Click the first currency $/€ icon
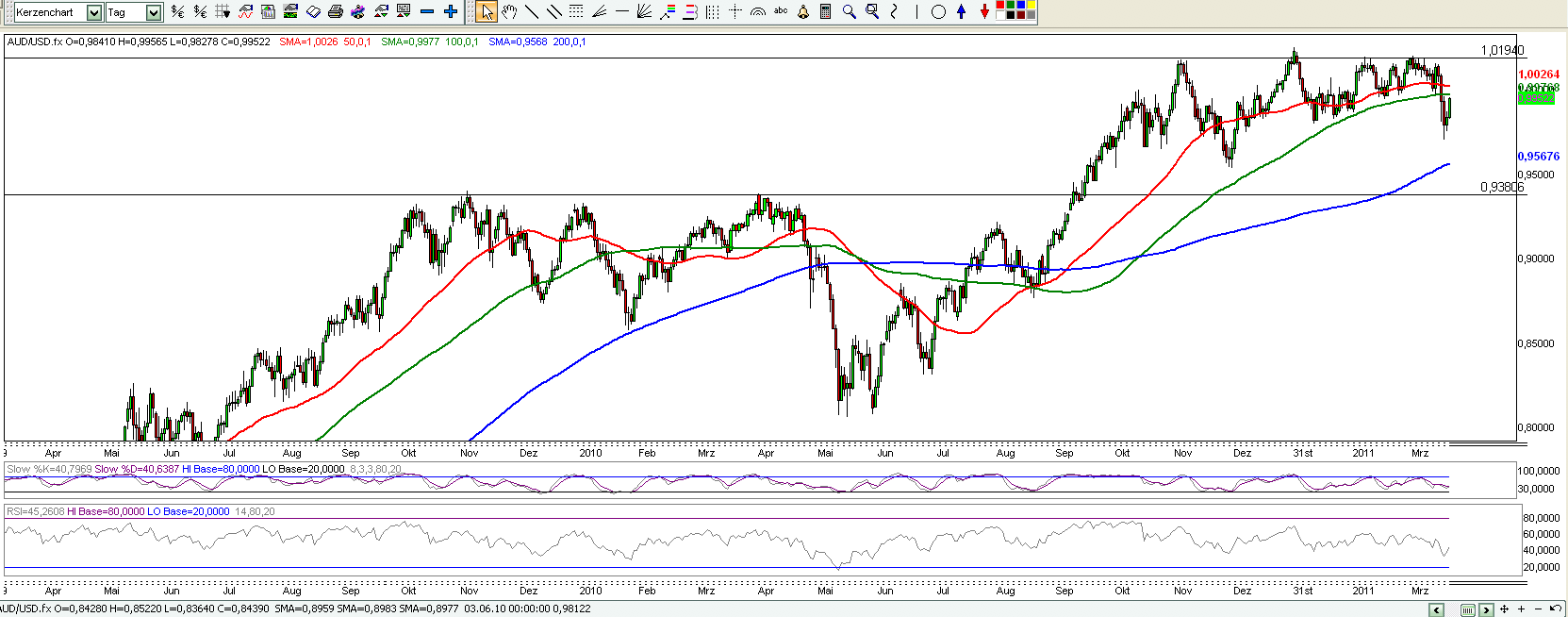 tap(177, 11)
